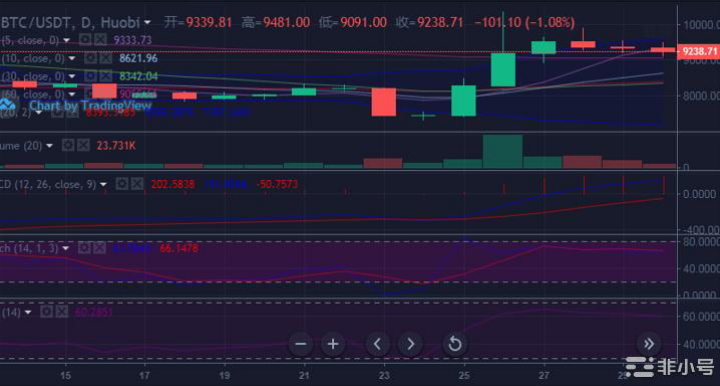Open settings for the (30, close, 0) indicator
720x386 pixels.
(90, 76)
